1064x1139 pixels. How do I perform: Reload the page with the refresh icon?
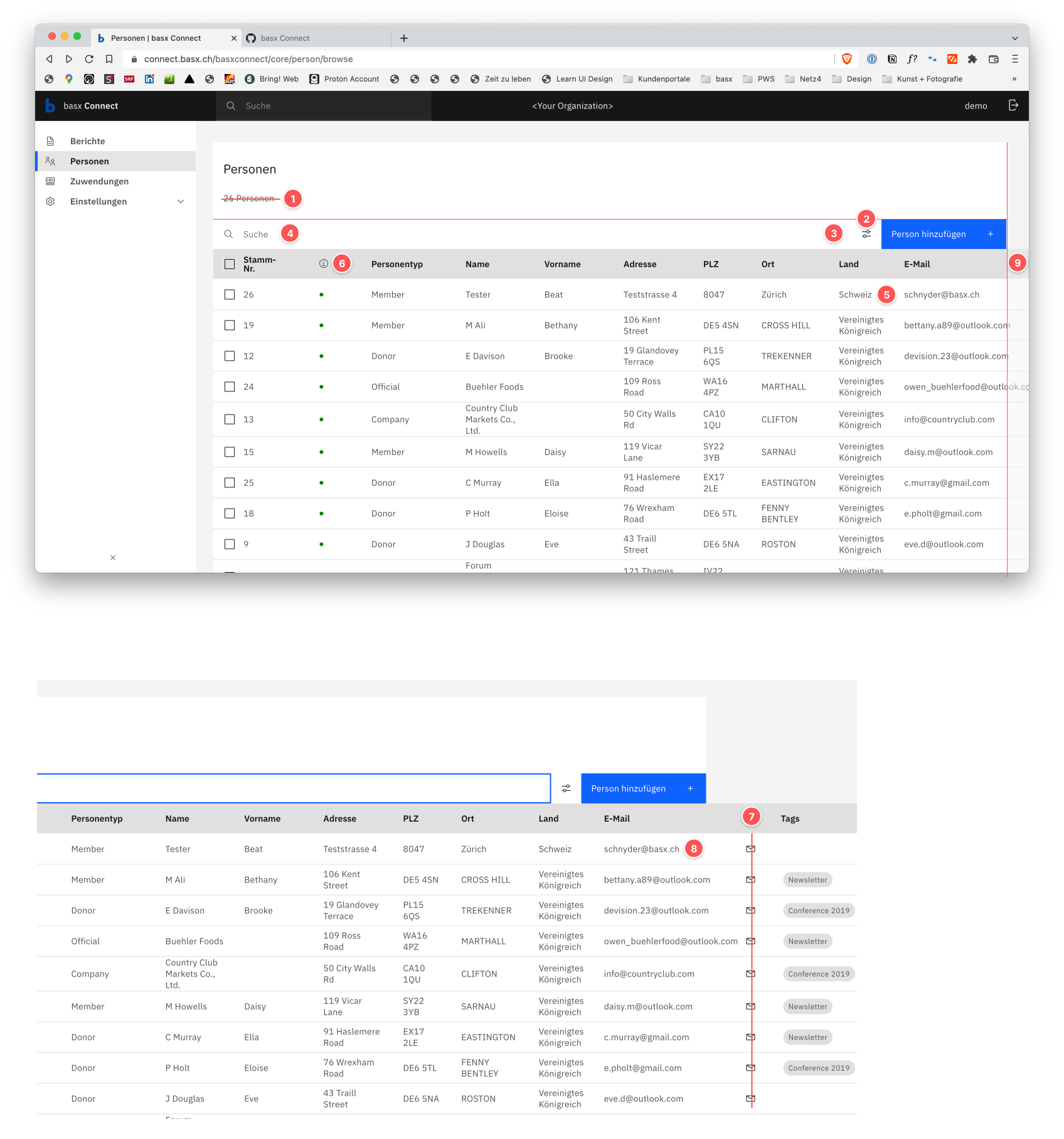click(89, 59)
